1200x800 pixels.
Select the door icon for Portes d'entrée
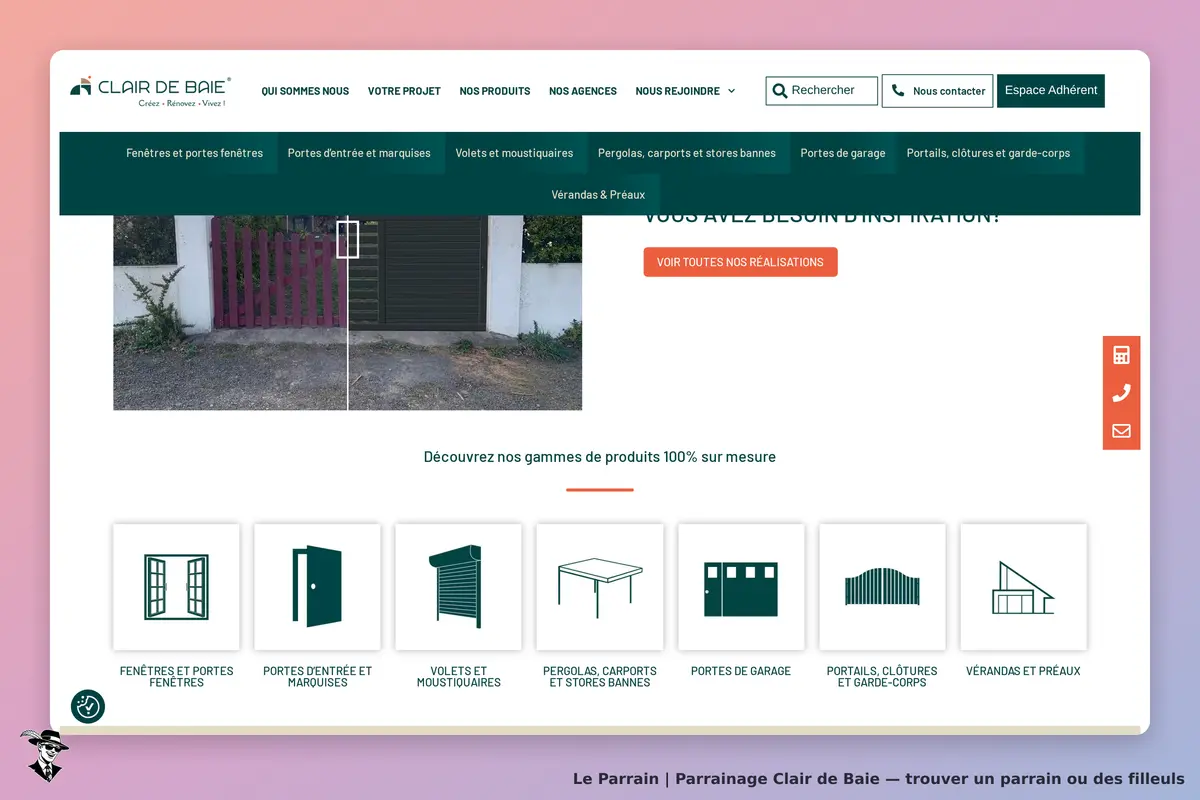tap(317, 587)
